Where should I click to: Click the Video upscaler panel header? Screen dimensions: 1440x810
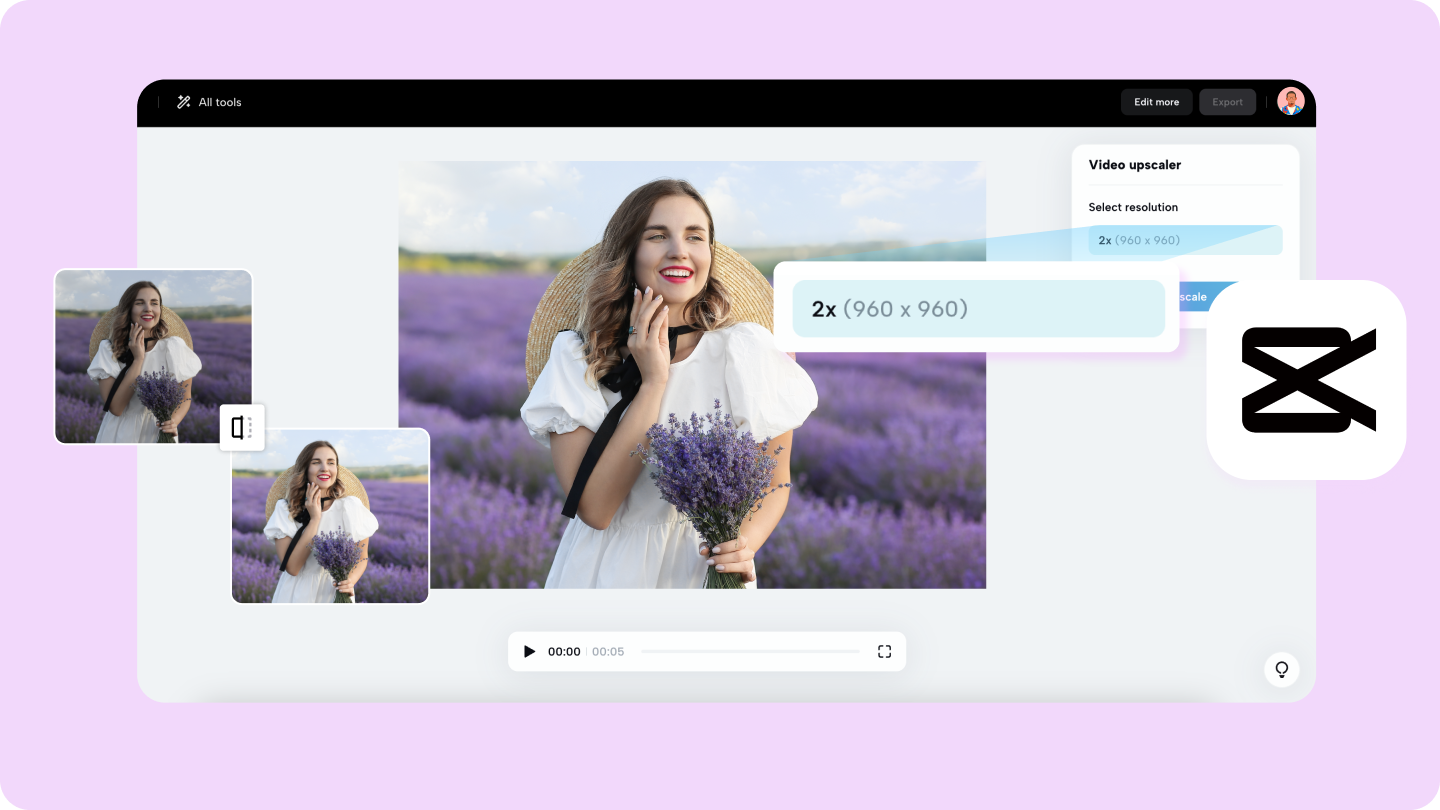pos(1134,164)
